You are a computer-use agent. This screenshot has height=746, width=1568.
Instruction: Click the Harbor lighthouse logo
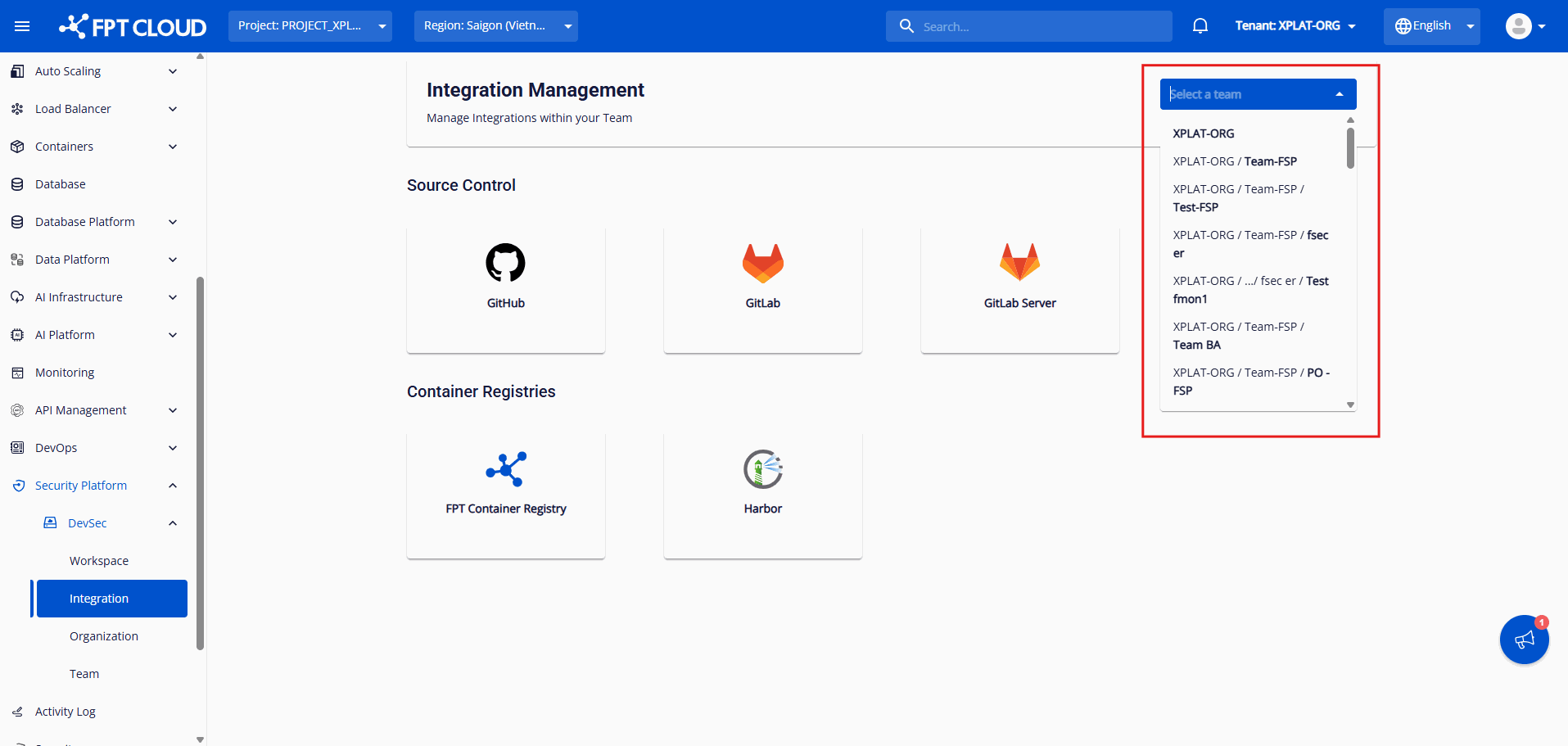[x=763, y=469]
